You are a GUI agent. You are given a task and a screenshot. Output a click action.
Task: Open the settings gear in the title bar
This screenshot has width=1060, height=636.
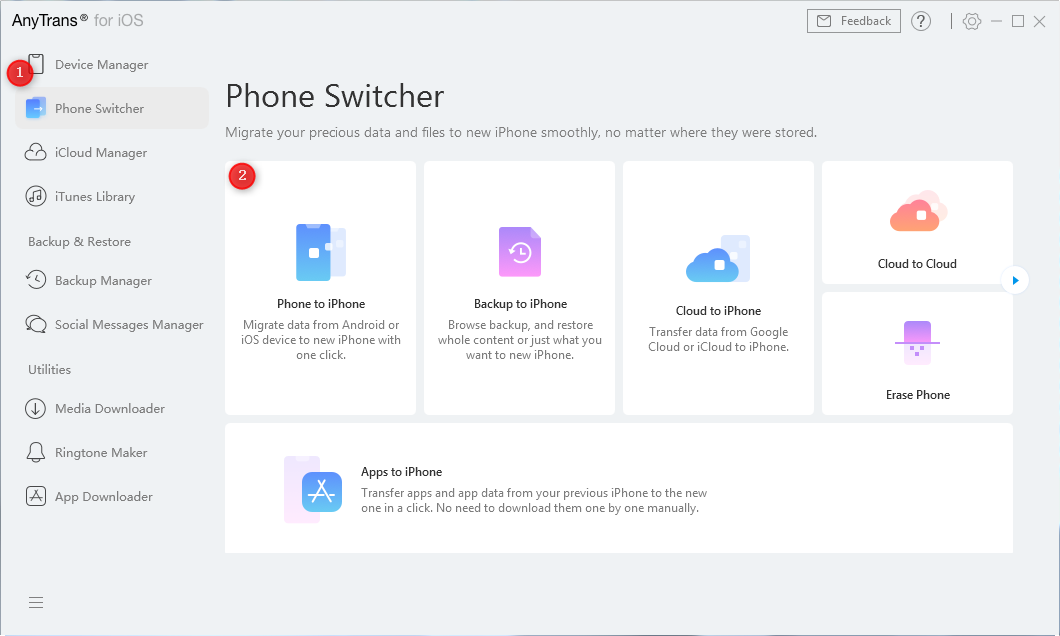pos(971,20)
